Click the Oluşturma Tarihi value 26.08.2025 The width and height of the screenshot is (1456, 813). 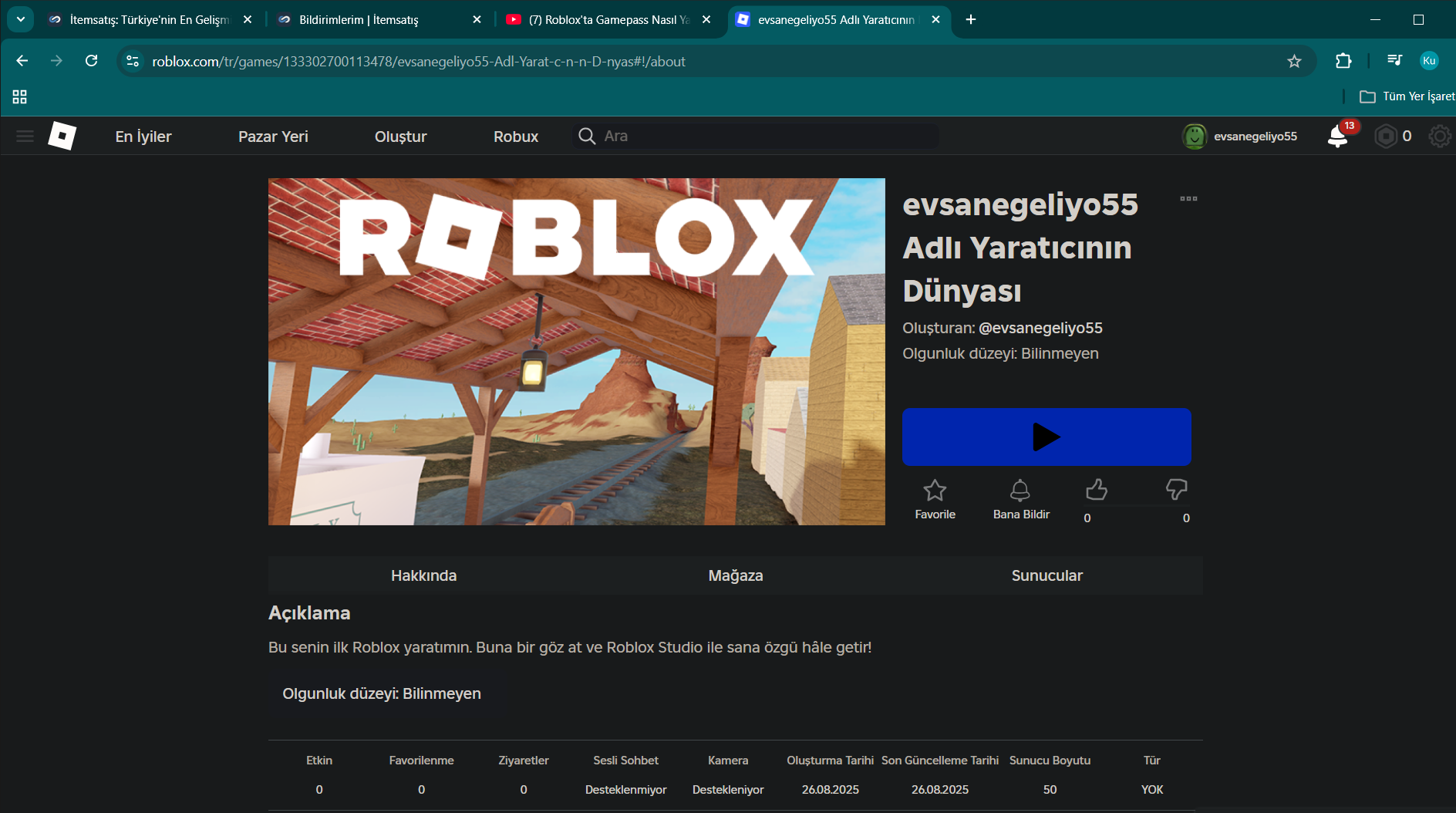coord(830,789)
